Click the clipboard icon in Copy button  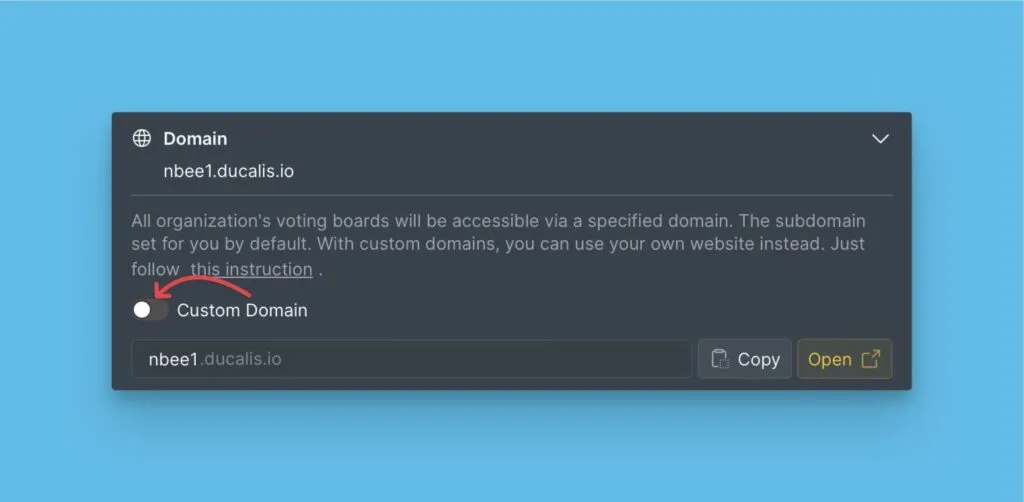click(719, 359)
